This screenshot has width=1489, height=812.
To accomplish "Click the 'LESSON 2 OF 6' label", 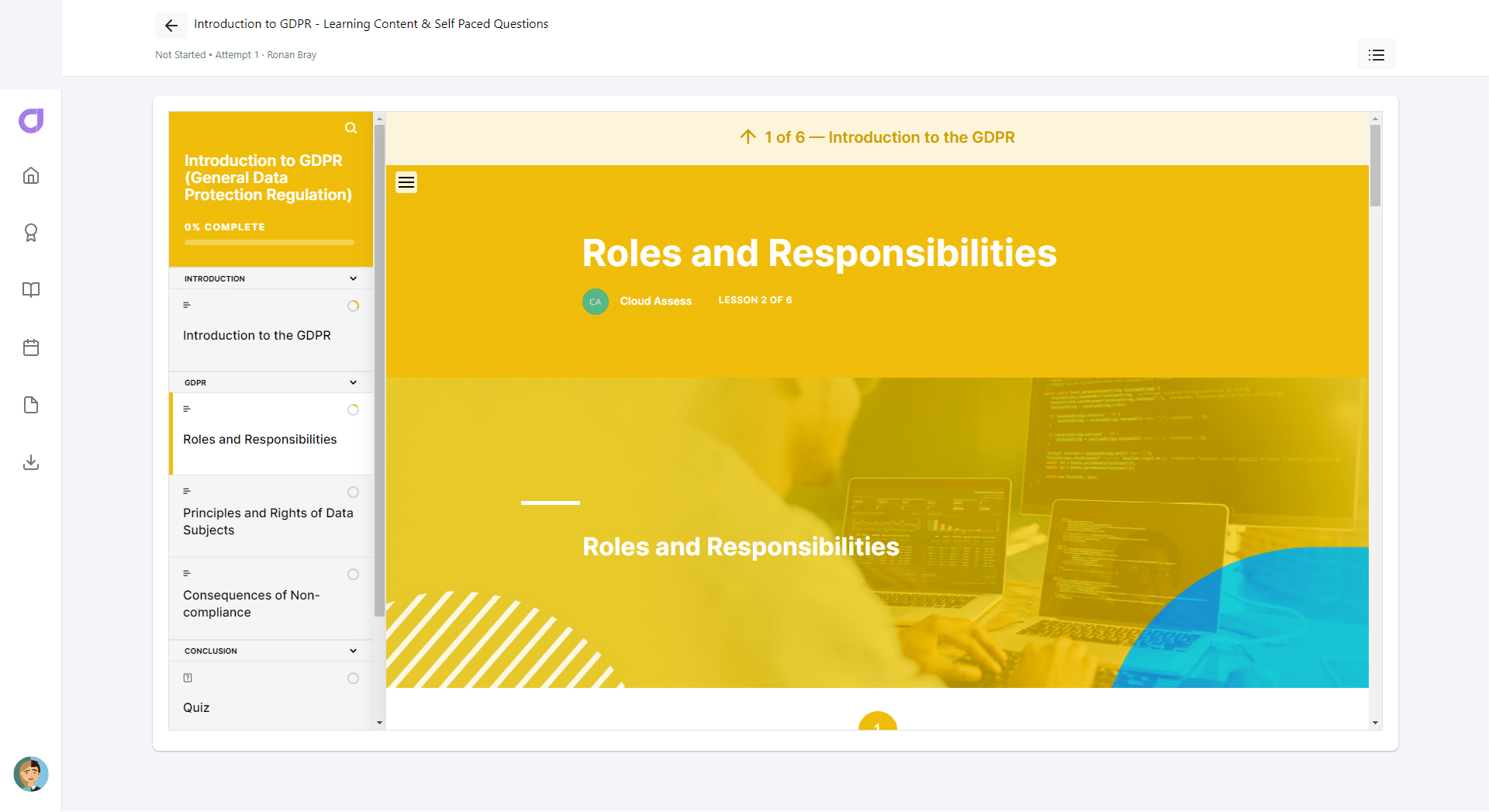I will tap(755, 300).
